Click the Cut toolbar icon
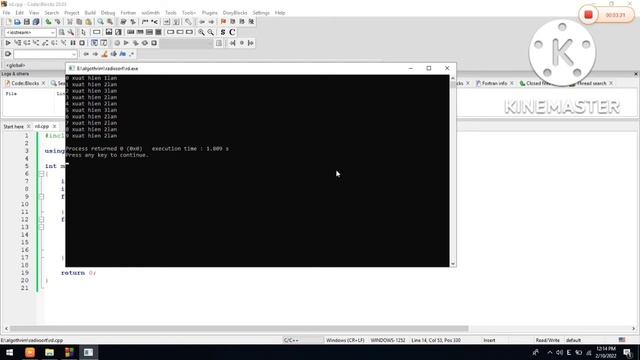 click(x=70, y=22)
